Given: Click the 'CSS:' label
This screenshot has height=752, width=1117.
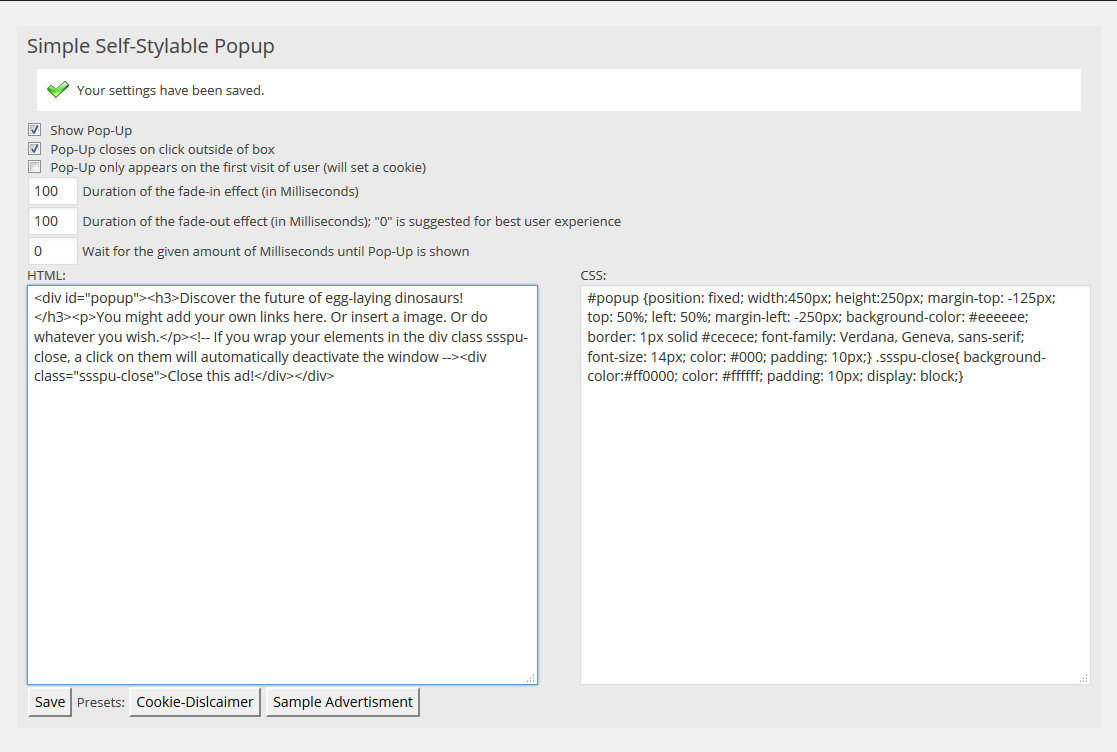Looking at the screenshot, I should click(593, 276).
